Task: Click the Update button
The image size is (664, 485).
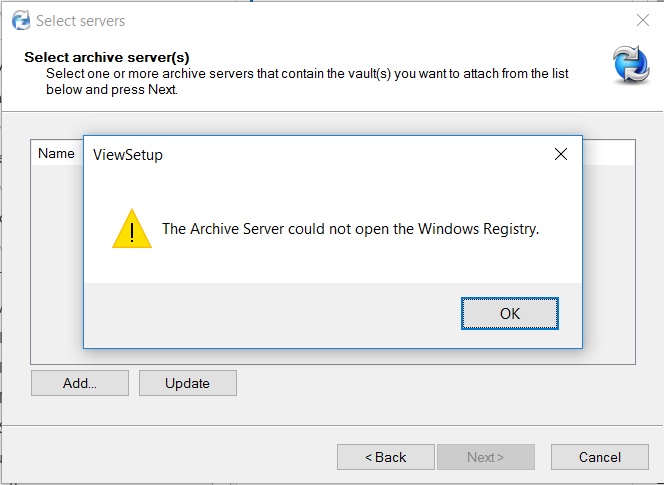Action: pyautogui.click(x=188, y=383)
